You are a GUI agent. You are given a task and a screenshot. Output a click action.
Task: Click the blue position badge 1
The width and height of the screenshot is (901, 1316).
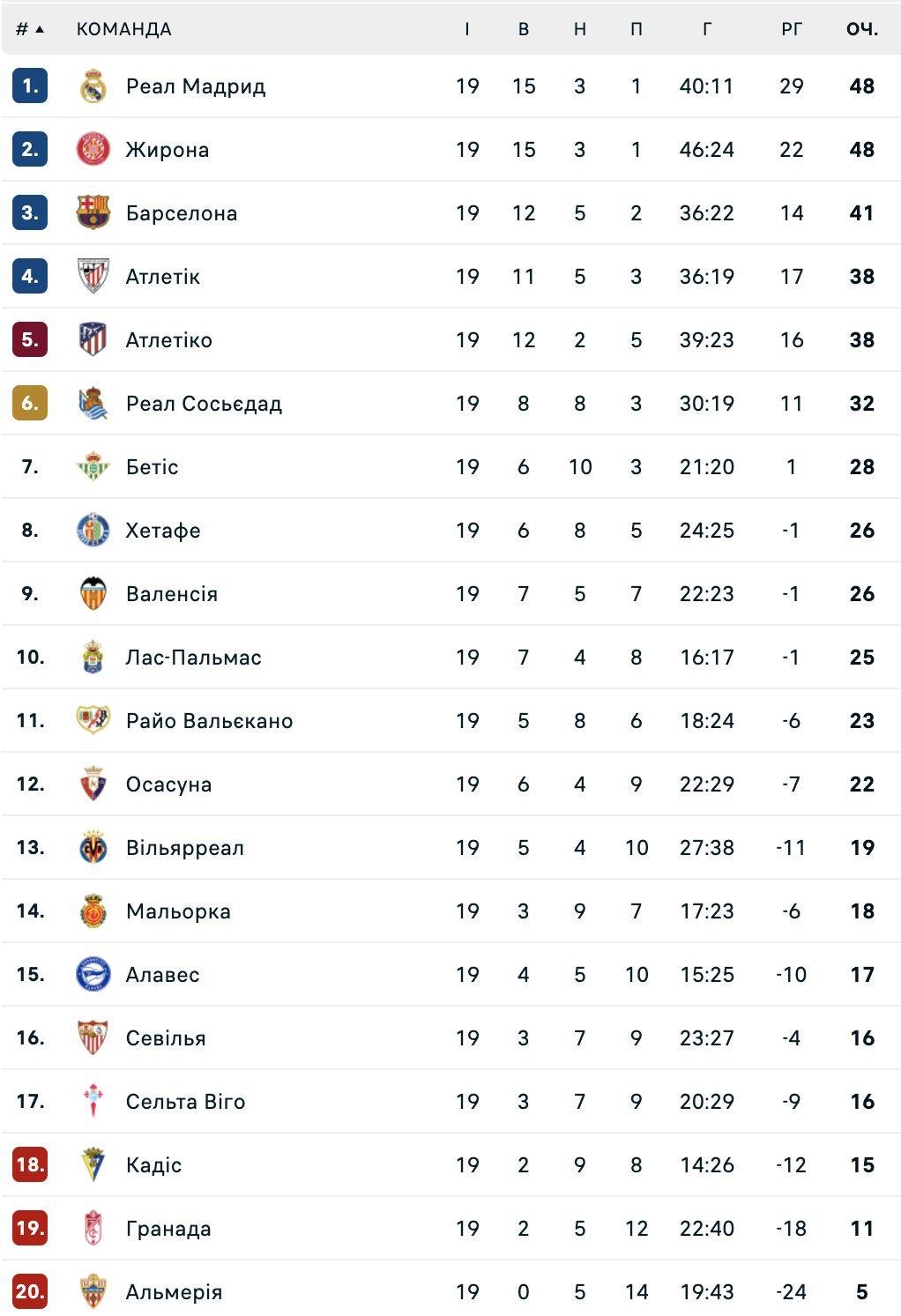click(30, 86)
